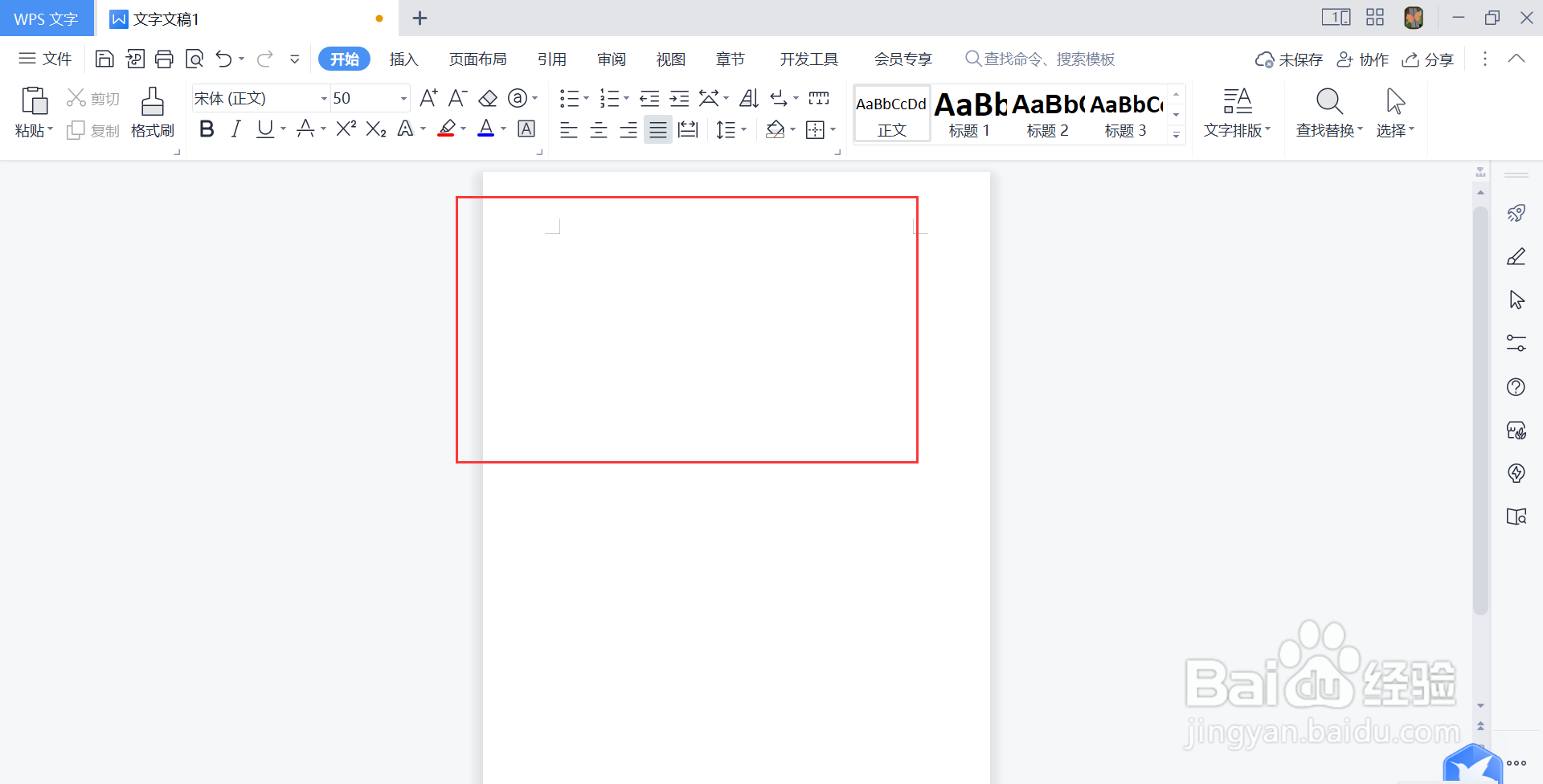The height and width of the screenshot is (784, 1543).
Task: Click the Sort icon
Action: tap(749, 98)
